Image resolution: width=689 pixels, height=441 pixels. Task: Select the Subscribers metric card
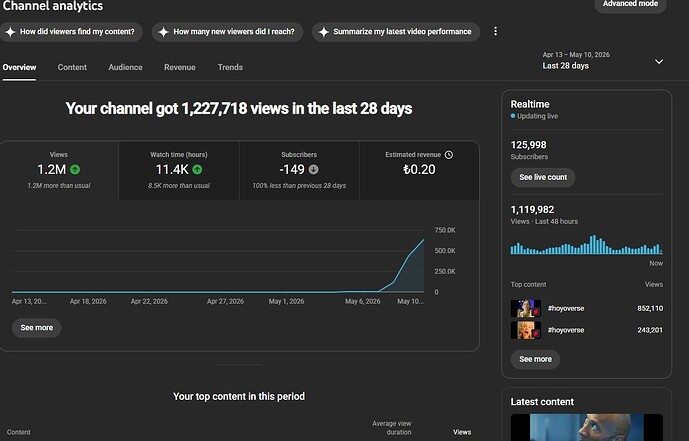coord(299,170)
